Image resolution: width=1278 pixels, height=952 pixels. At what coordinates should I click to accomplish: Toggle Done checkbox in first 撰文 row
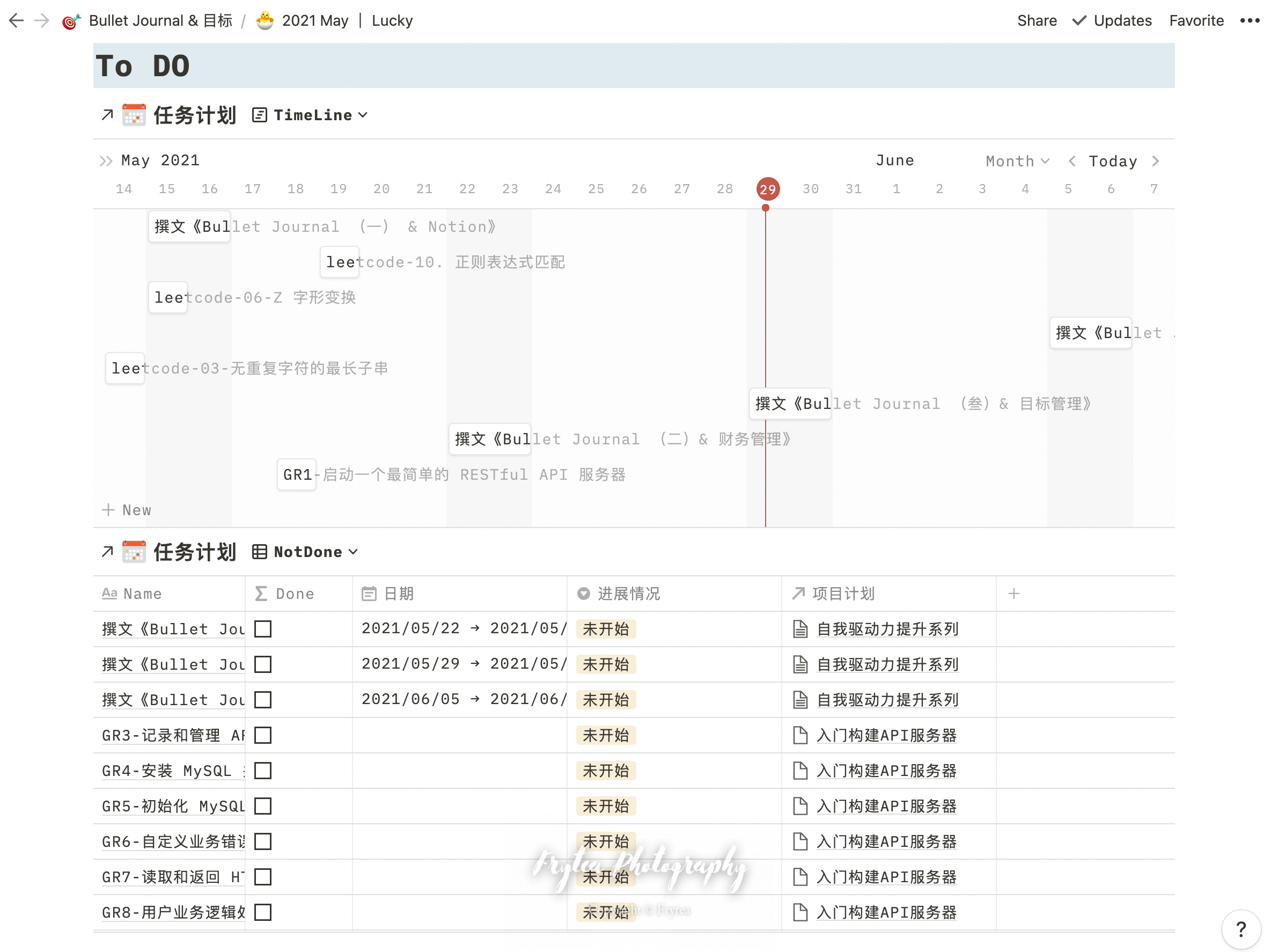pyautogui.click(x=263, y=629)
